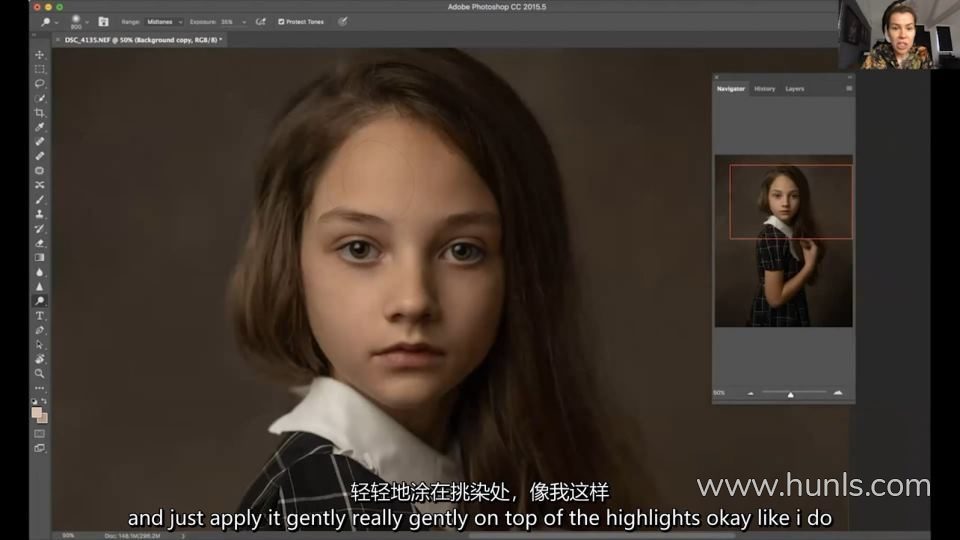Switch to the History tab

tap(764, 89)
